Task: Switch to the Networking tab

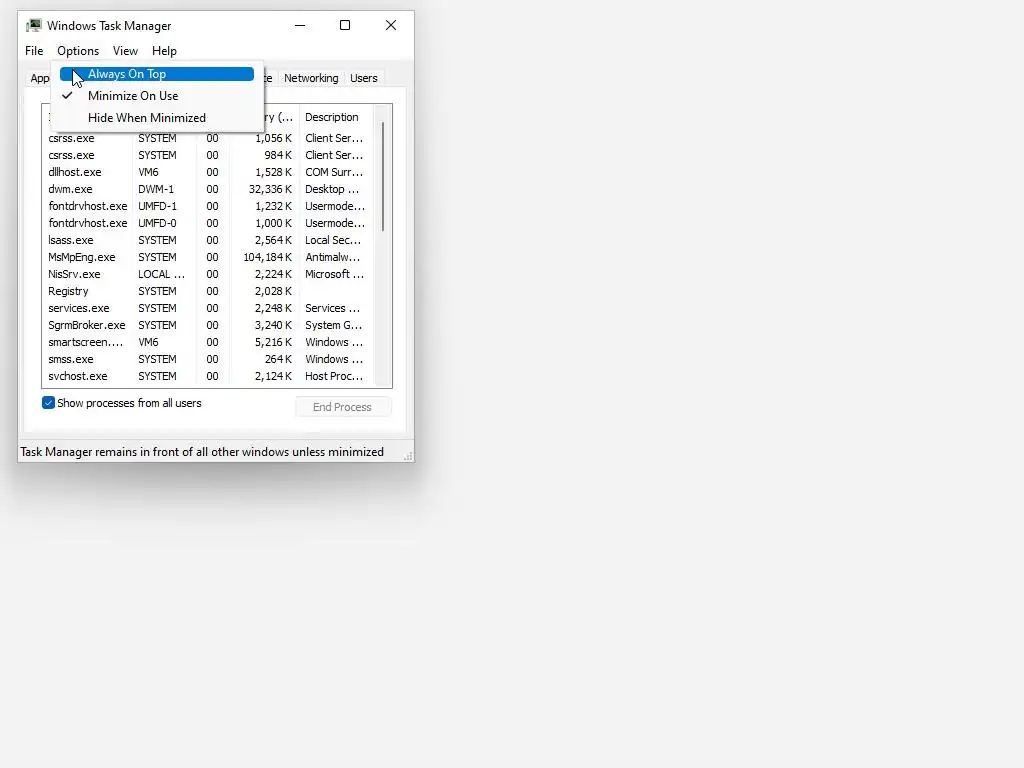Action: tap(311, 78)
